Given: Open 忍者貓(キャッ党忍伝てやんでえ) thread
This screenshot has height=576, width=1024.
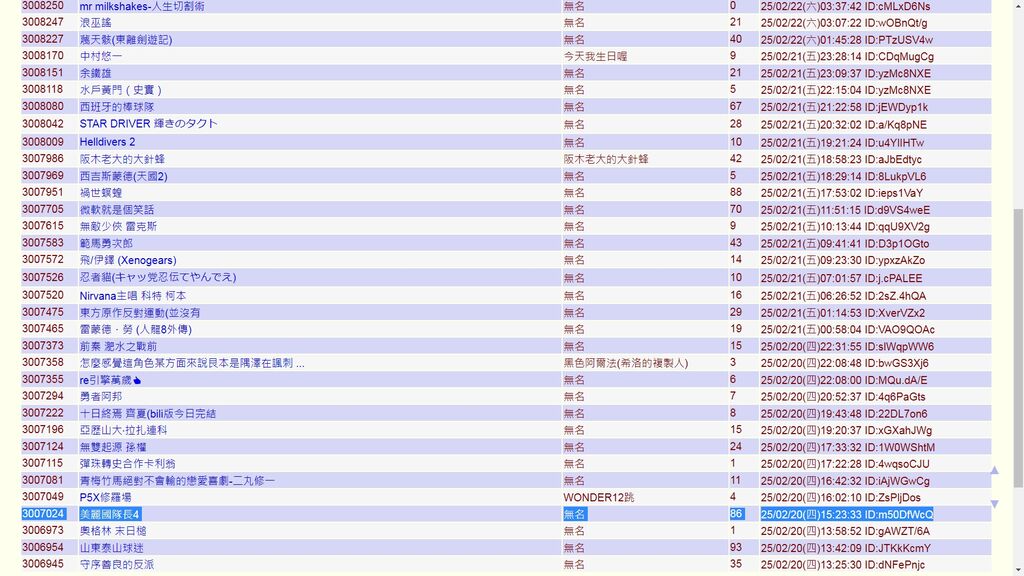Looking at the screenshot, I should click(x=157, y=278).
